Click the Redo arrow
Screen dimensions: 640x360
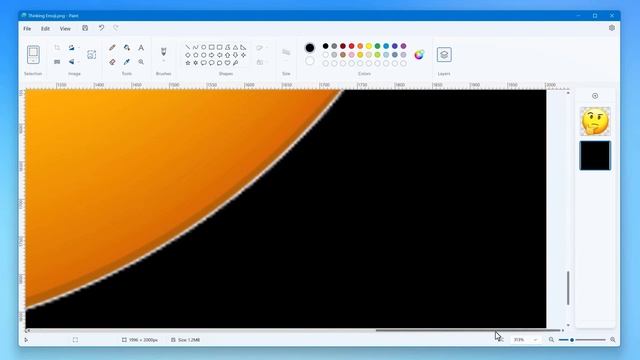[116, 28]
